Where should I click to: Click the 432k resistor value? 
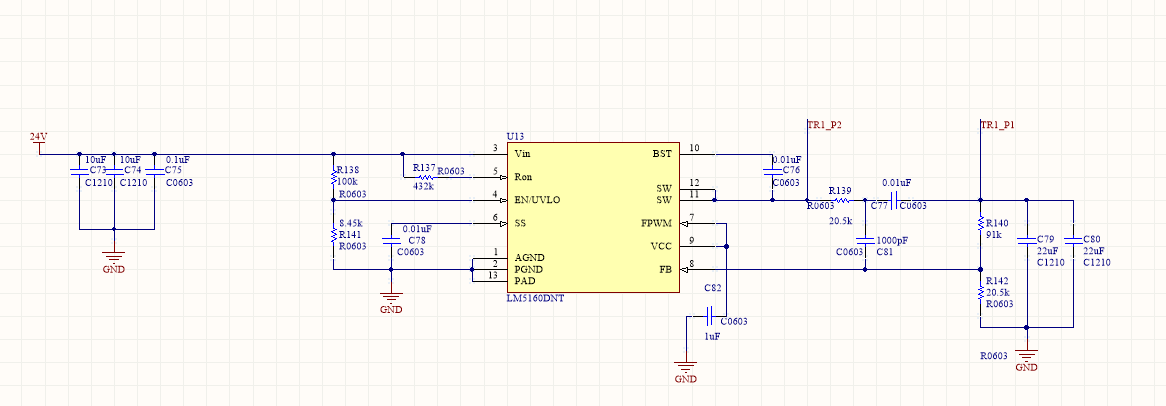coord(422,185)
